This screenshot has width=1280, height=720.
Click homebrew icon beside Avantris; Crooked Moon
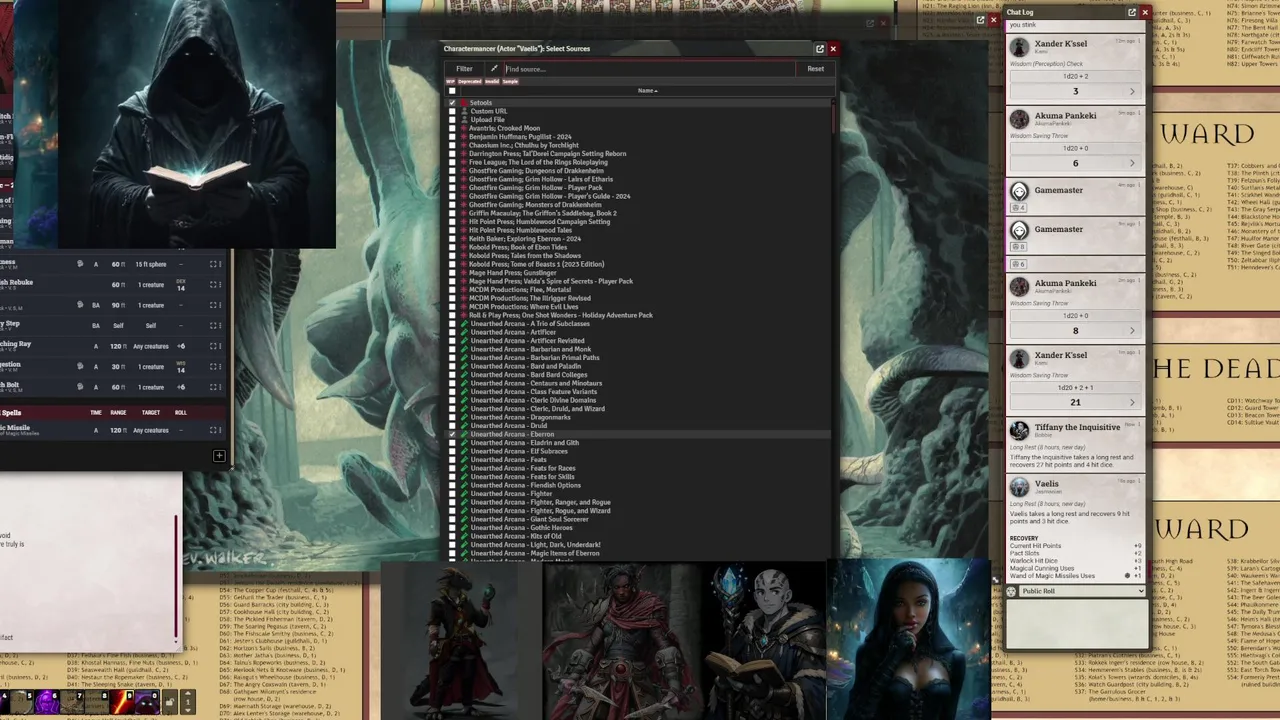tap(464, 128)
